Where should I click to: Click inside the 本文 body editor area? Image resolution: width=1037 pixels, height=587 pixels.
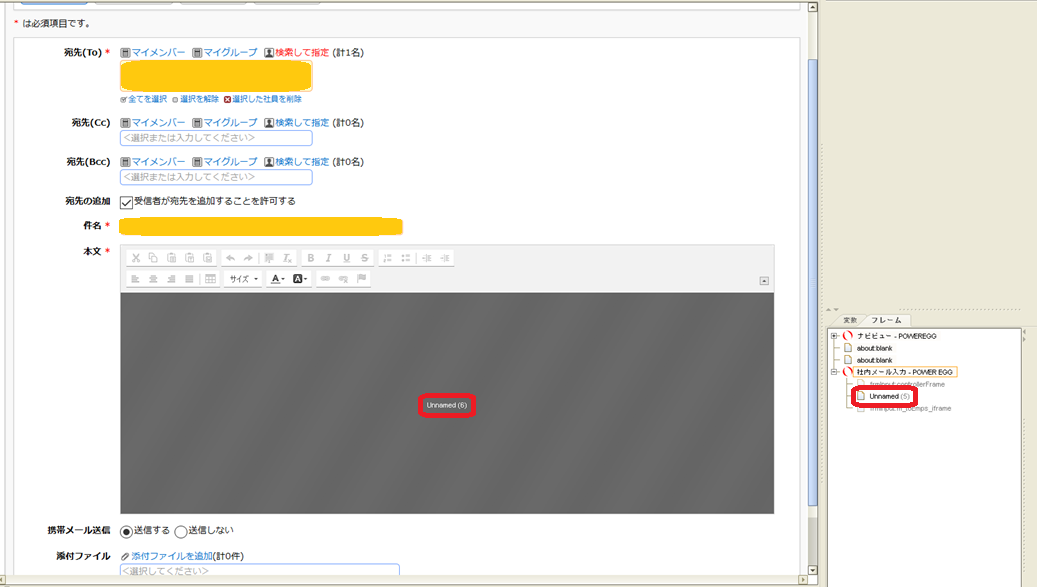tap(447, 403)
